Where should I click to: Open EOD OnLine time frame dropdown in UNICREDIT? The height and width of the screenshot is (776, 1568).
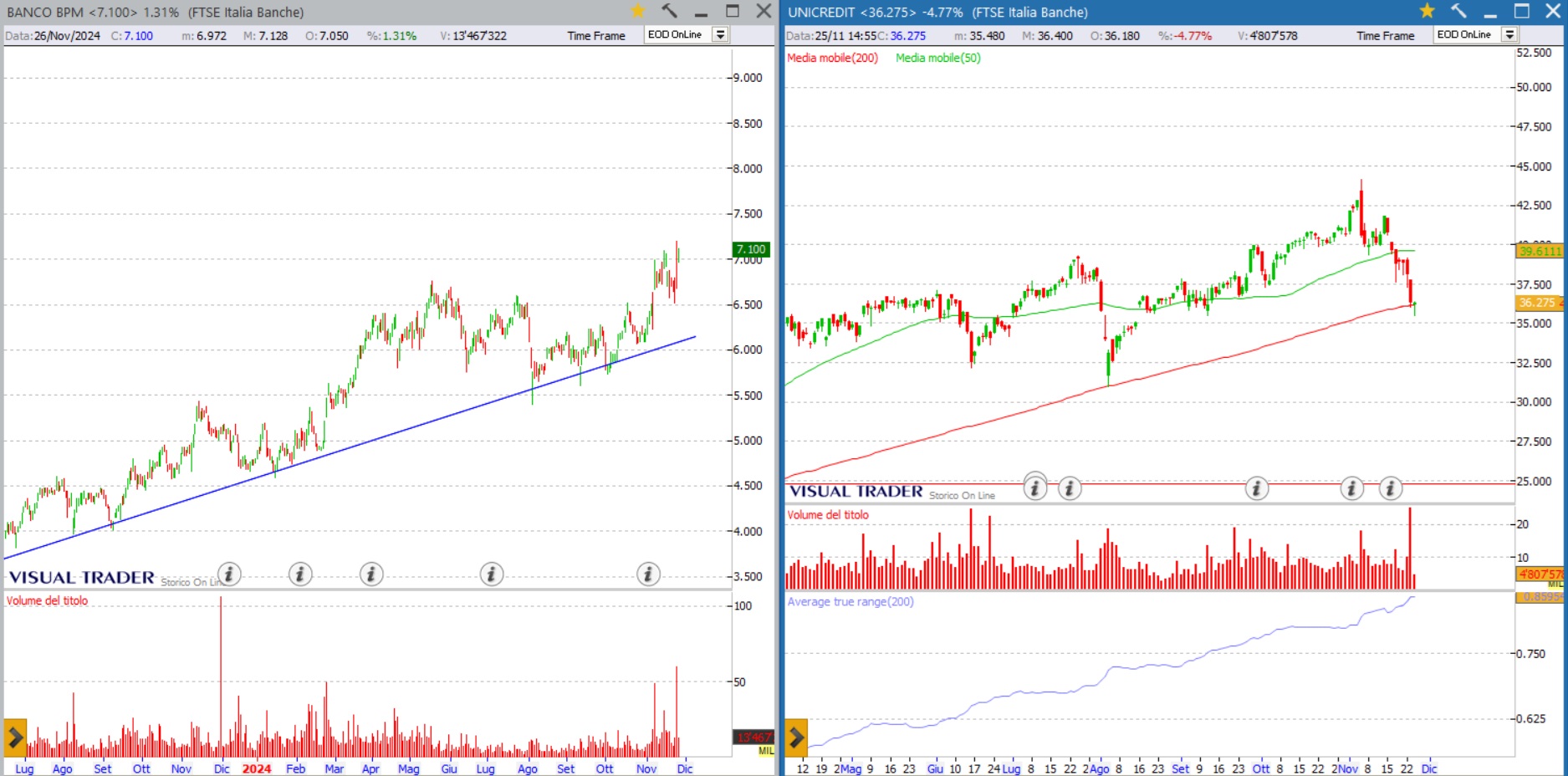pos(1476,34)
